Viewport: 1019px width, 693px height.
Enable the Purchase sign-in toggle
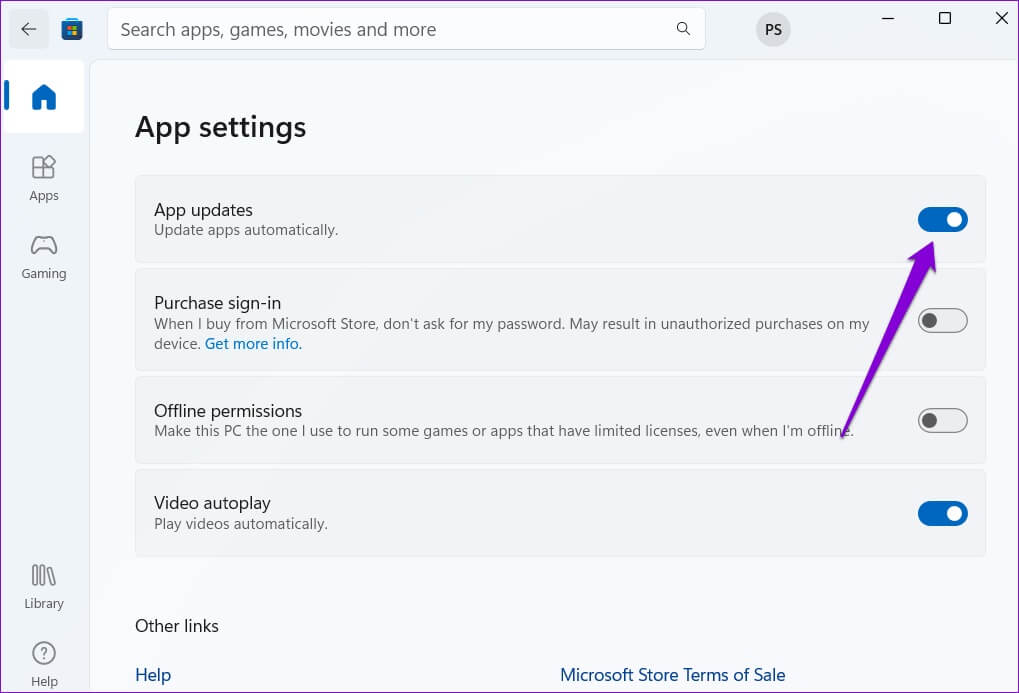942,320
